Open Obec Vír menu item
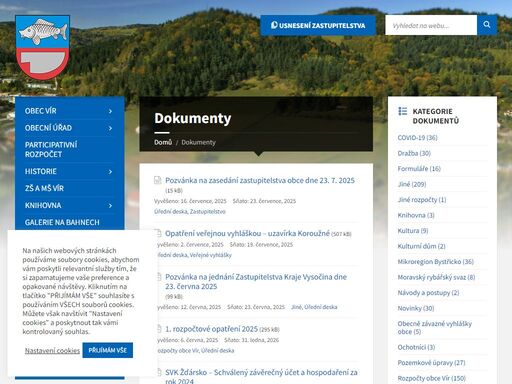The height and width of the screenshot is (384, 512). (x=41, y=111)
